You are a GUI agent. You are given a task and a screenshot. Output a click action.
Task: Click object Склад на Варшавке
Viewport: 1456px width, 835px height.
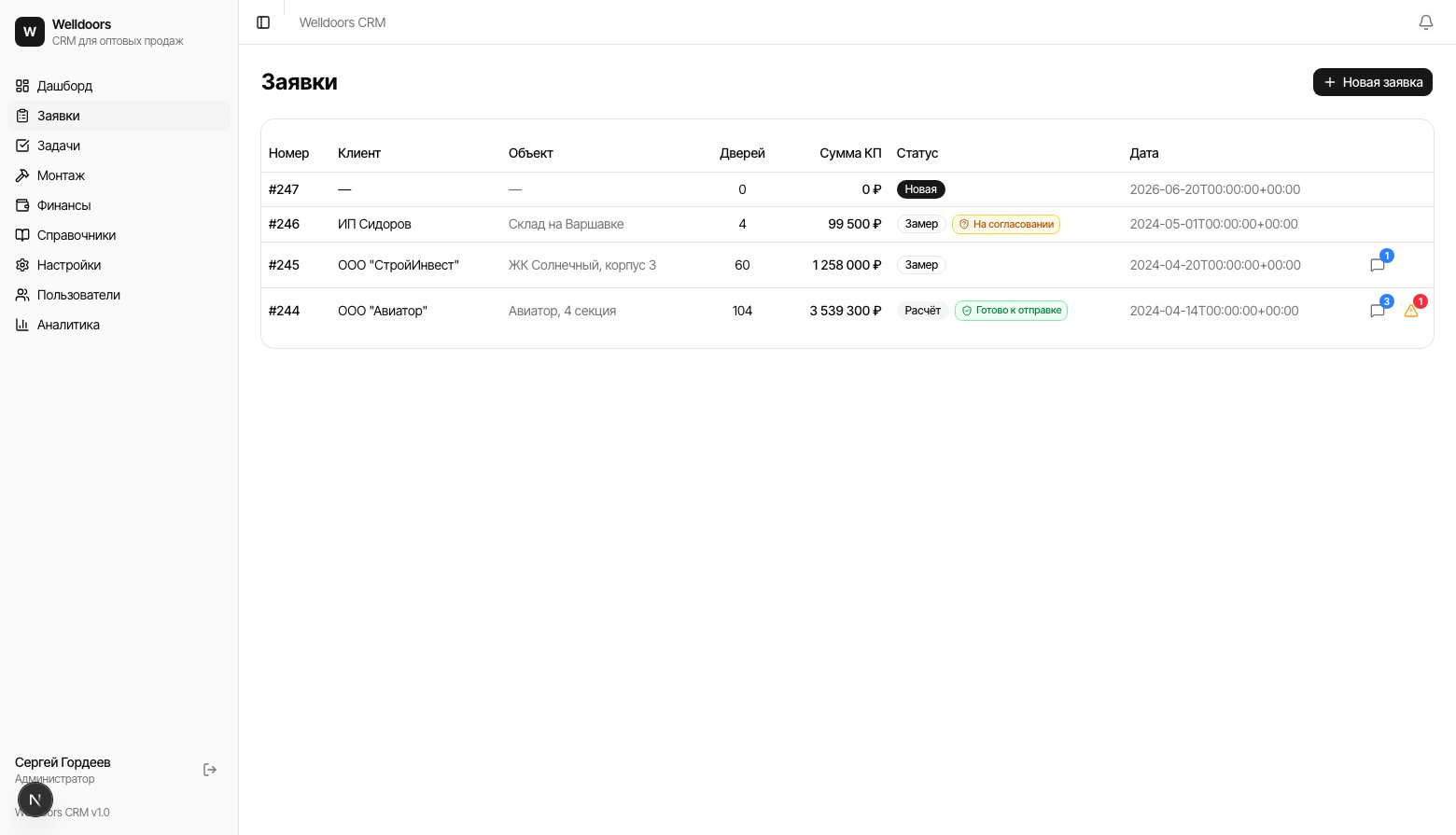(x=567, y=224)
